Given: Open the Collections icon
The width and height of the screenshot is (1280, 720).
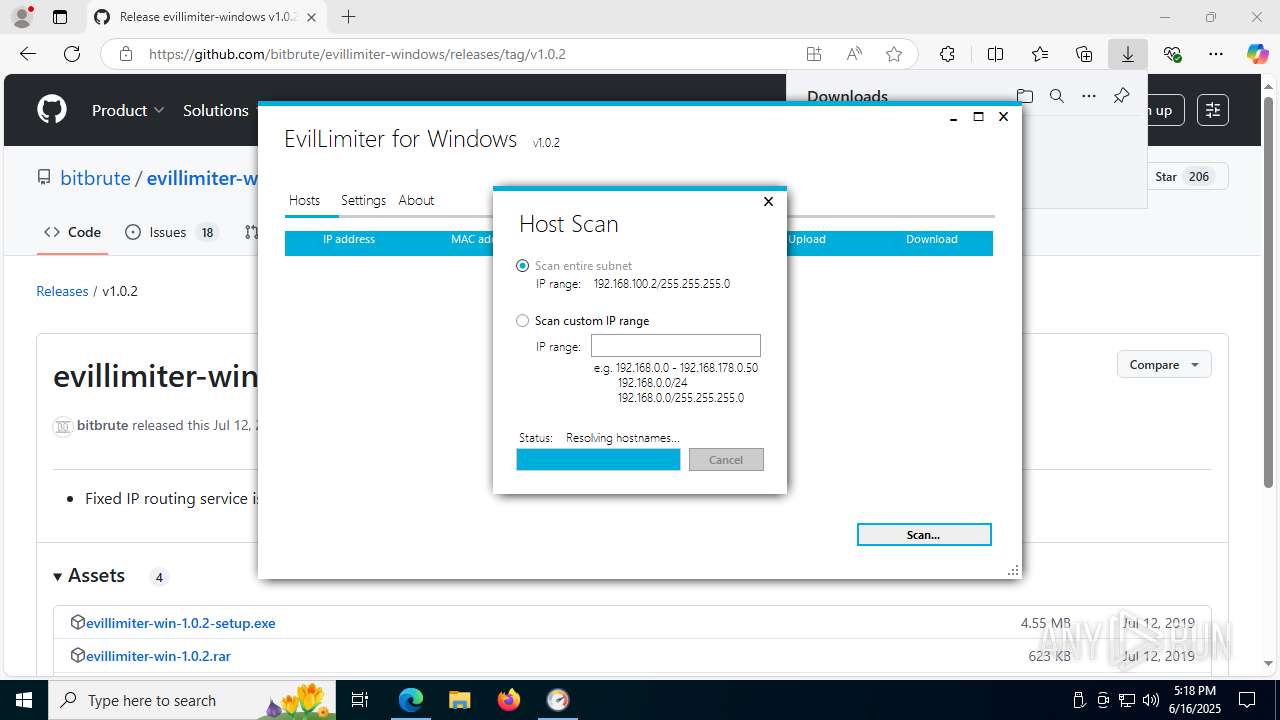Looking at the screenshot, I should tap(1084, 54).
